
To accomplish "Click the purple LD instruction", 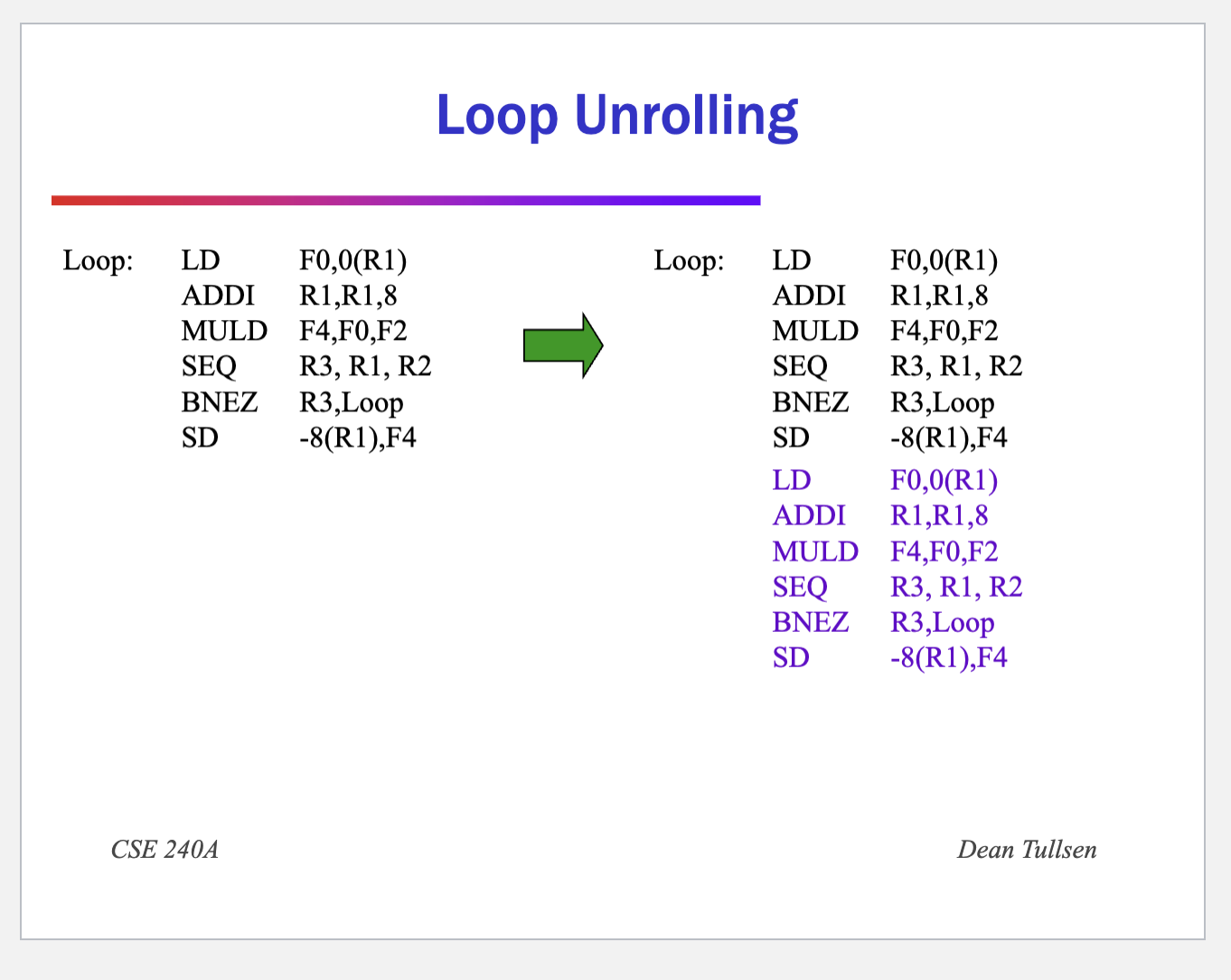I will coord(792,480).
